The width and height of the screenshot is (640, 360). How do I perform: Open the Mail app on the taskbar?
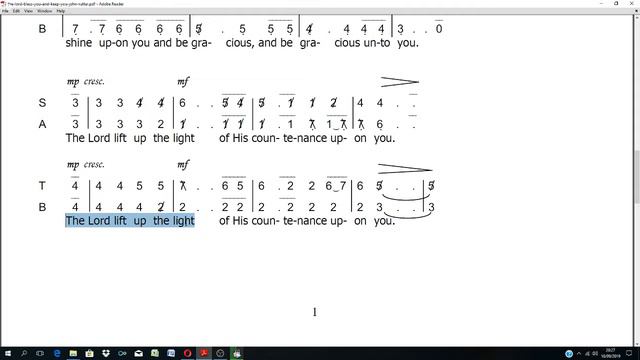pyautogui.click(x=138, y=353)
